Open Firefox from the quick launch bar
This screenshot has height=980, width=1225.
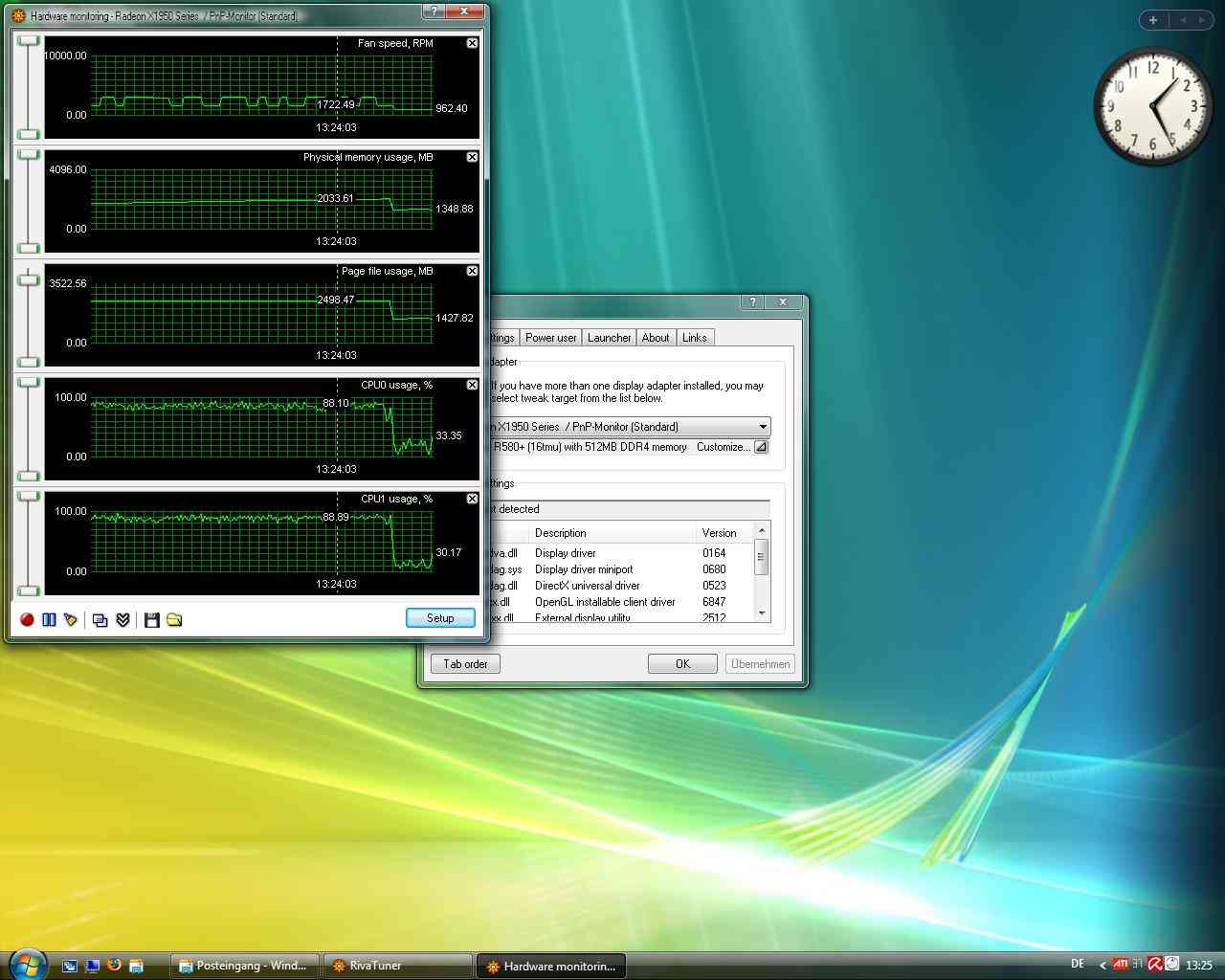tap(114, 966)
